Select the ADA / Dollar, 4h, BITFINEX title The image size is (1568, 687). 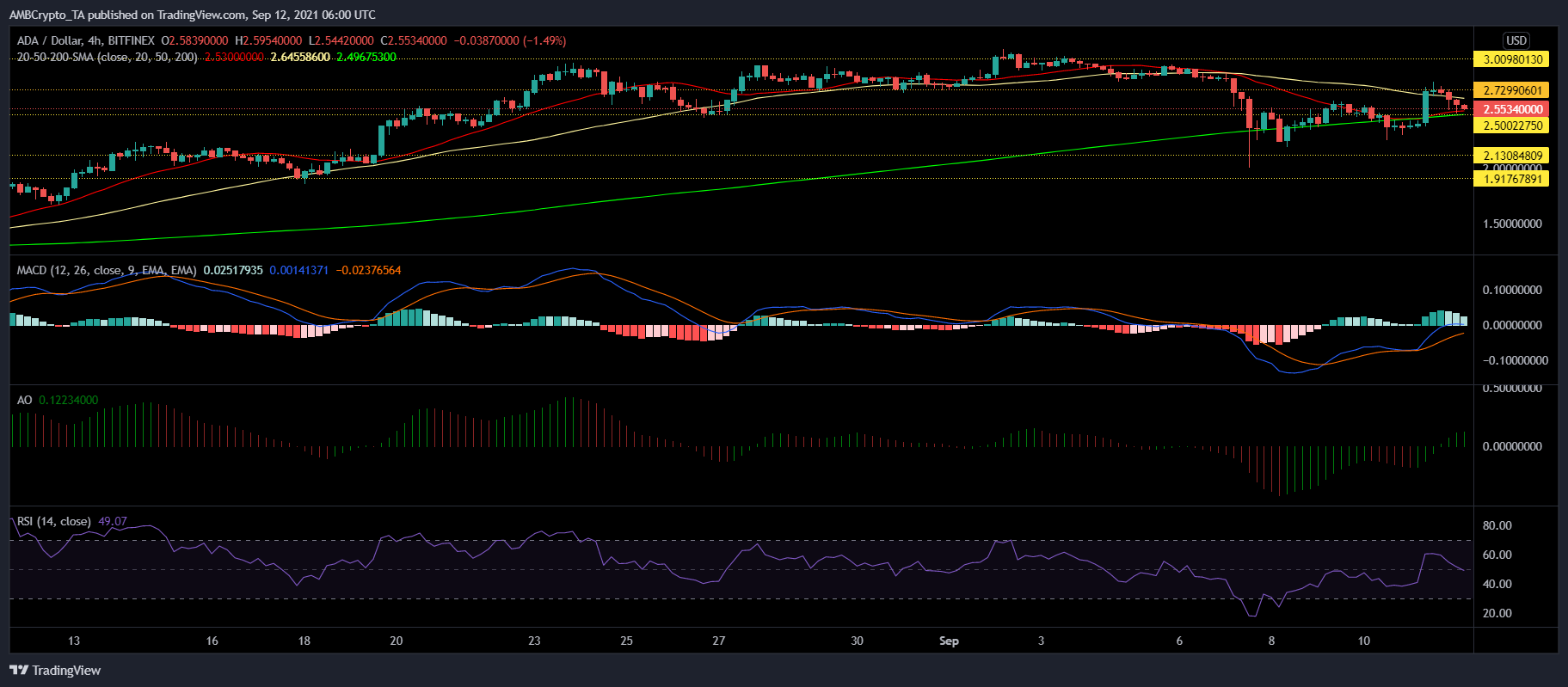[x=86, y=40]
